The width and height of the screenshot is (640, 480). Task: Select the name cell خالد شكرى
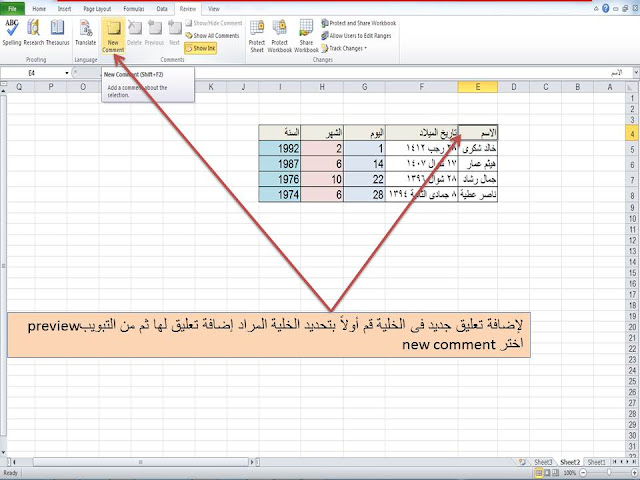pyautogui.click(x=478, y=149)
